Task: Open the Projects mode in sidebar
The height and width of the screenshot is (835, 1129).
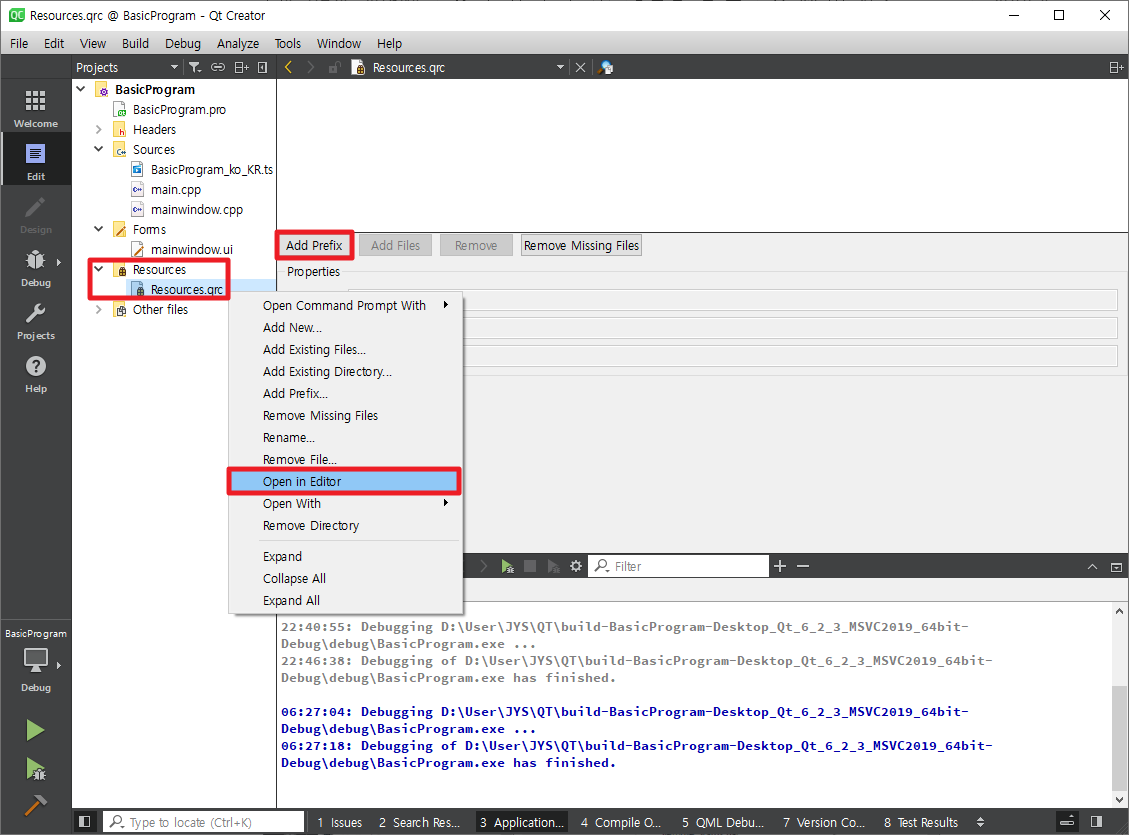Action: (35, 320)
